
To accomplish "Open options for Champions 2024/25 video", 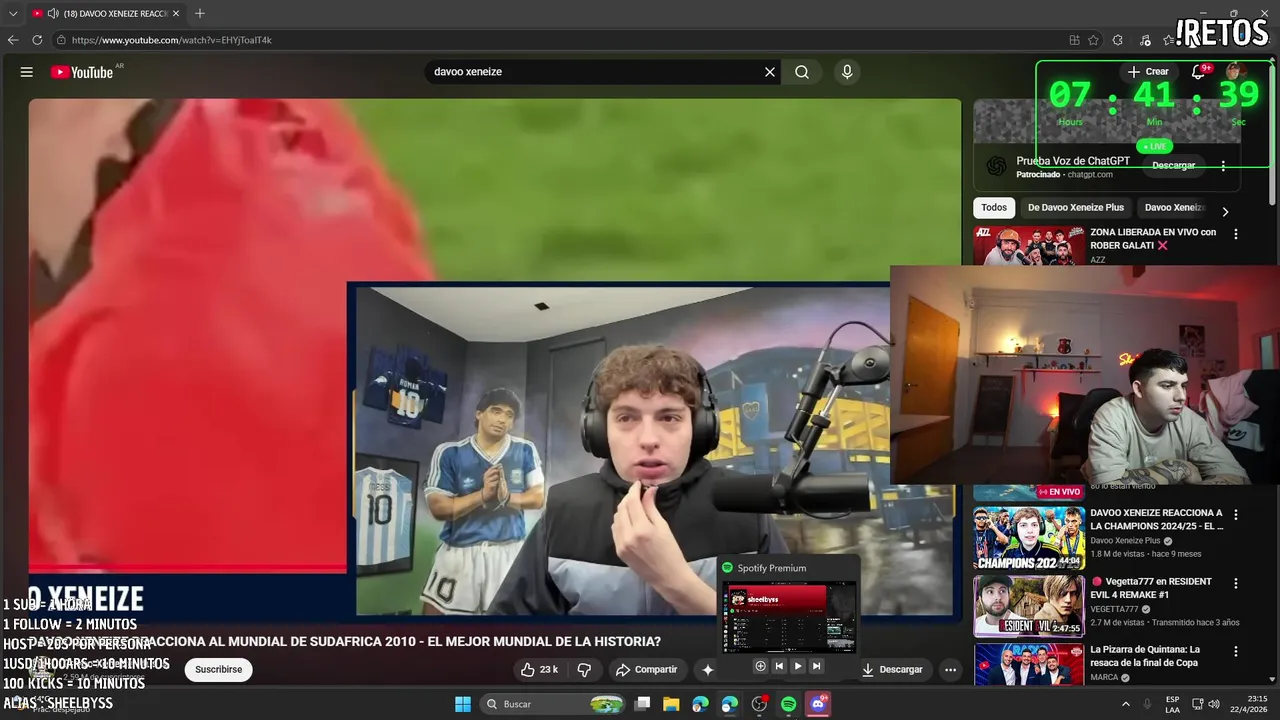I will pyautogui.click(x=1236, y=515).
